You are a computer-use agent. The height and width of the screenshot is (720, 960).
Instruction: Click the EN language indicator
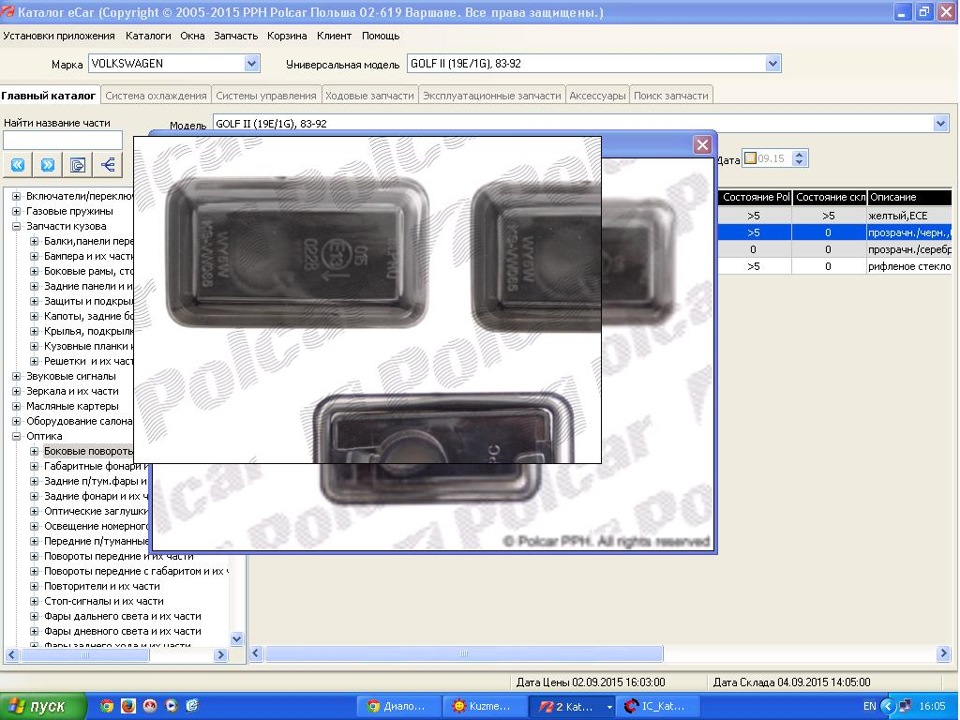point(869,706)
